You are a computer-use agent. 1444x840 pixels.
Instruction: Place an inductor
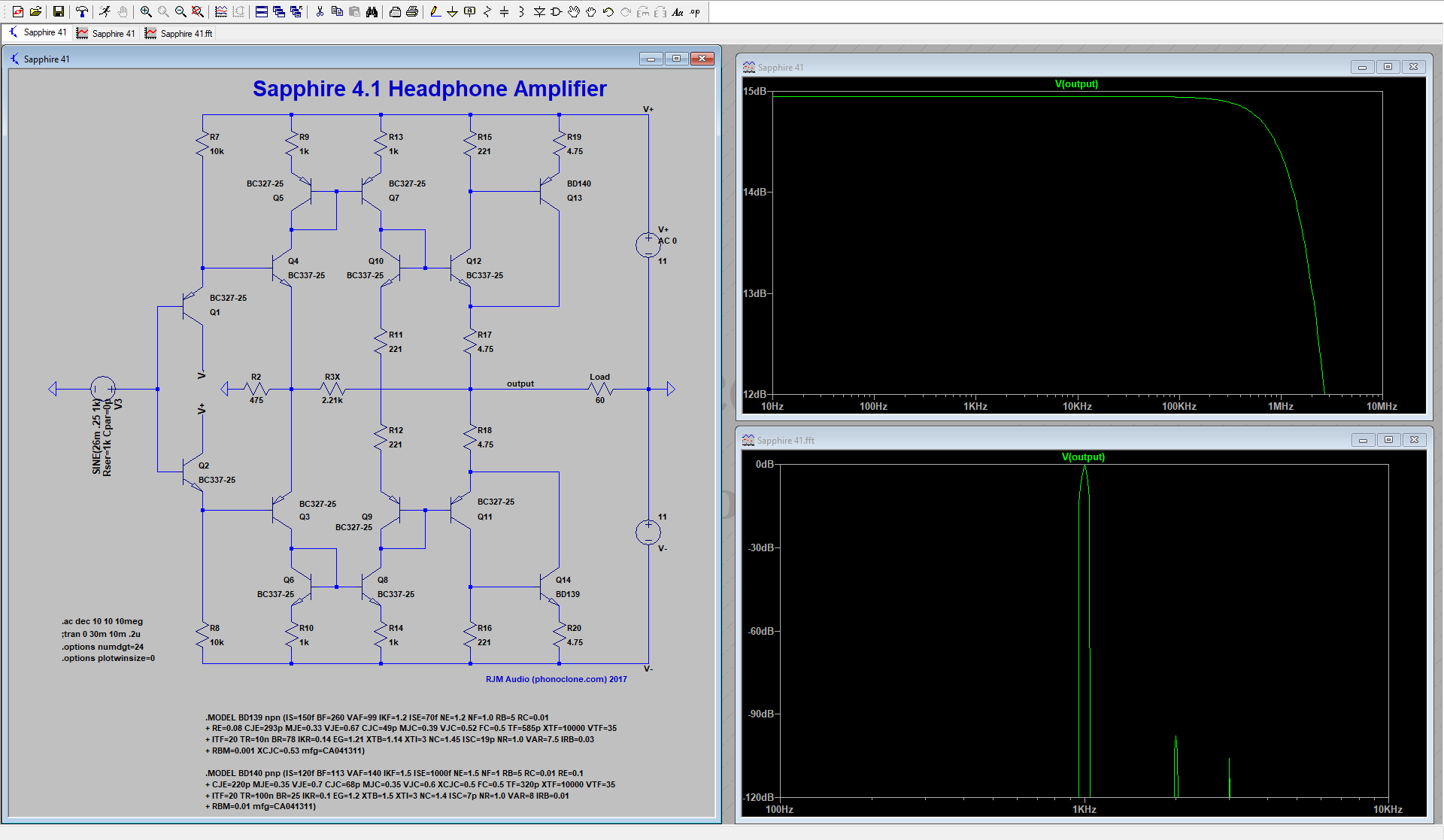pyautogui.click(x=522, y=11)
